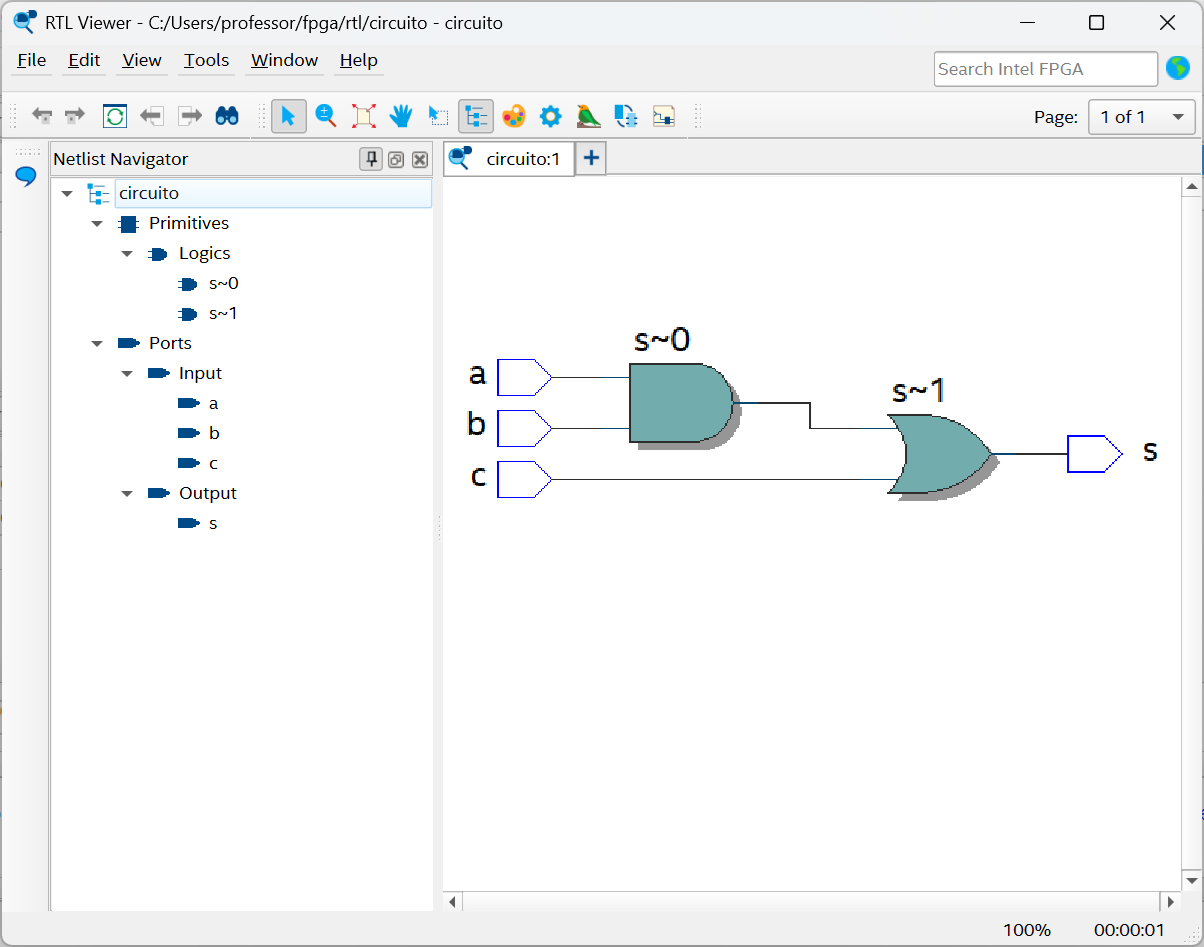The width and height of the screenshot is (1204, 947).
Task: Toggle pin on Netlist Navigator panel
Action: pyautogui.click(x=371, y=159)
